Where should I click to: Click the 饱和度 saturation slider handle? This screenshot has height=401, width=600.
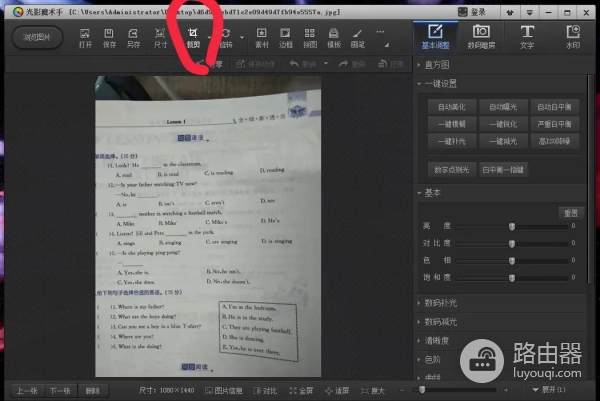pyautogui.click(x=512, y=278)
